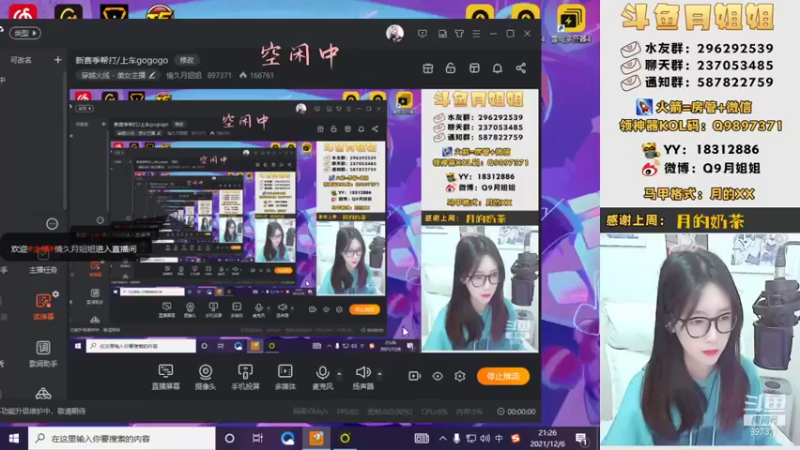The height and width of the screenshot is (450, 800).
Task: Click the nested stream preview in the app window
Action: (x=304, y=221)
